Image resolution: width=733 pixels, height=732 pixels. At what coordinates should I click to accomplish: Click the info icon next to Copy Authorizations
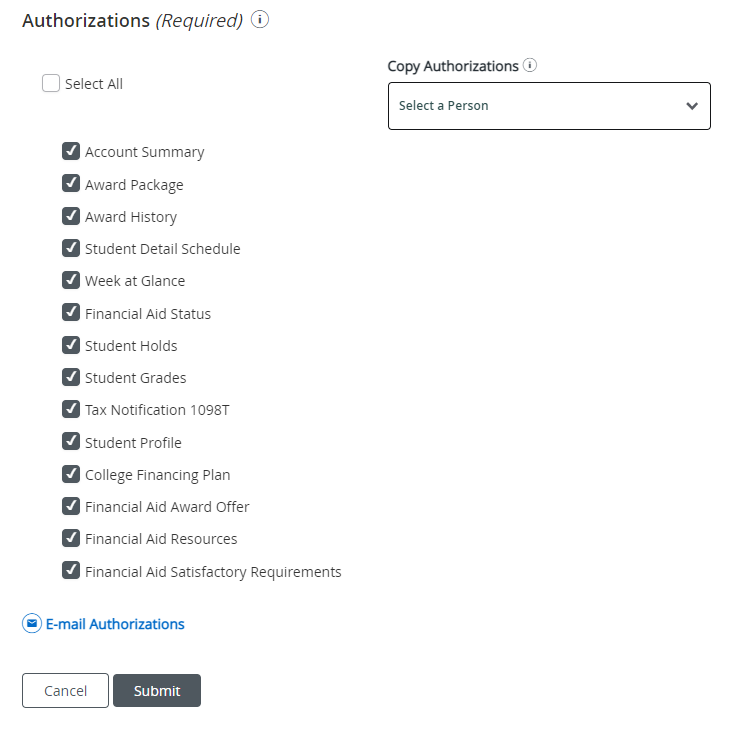pos(530,66)
